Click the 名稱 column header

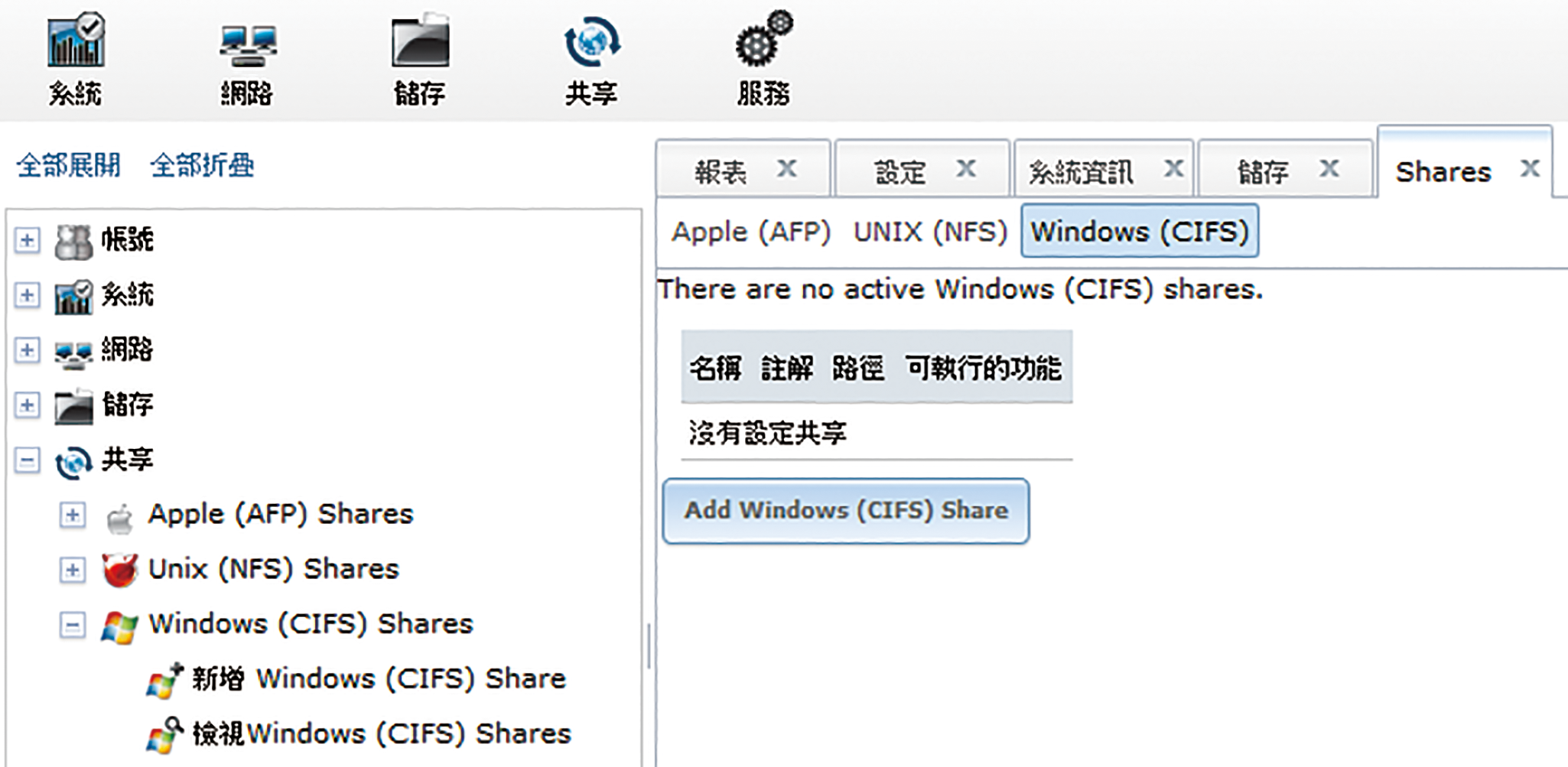pos(715,368)
